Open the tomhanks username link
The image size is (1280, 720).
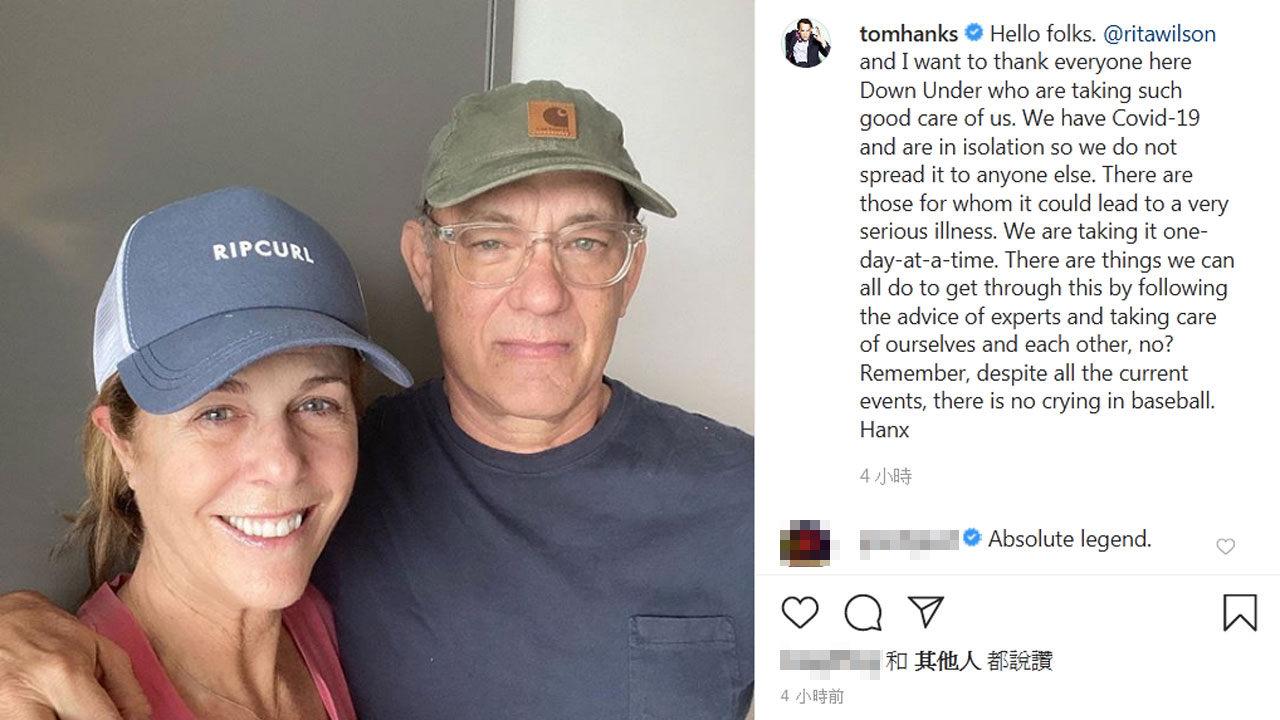(908, 34)
